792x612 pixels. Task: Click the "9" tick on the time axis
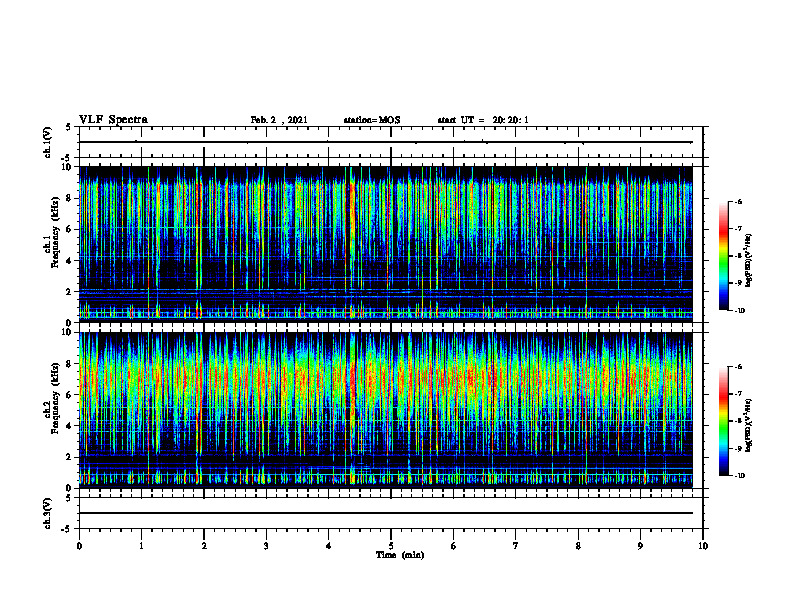click(640, 546)
